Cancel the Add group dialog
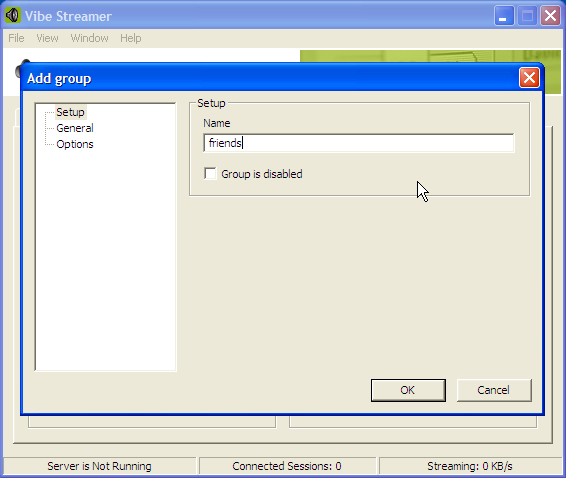The height and width of the screenshot is (478, 566). (x=494, y=390)
